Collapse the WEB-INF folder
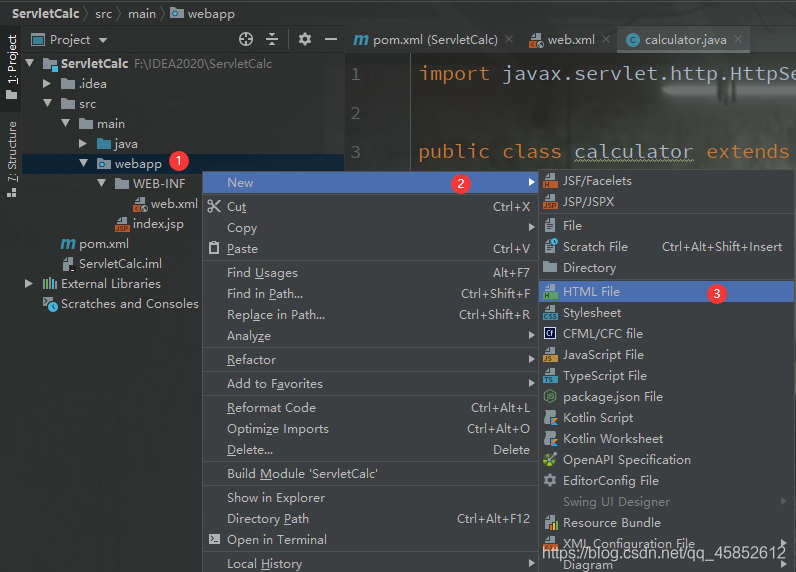This screenshot has height=572, width=796. pyautogui.click(x=102, y=183)
